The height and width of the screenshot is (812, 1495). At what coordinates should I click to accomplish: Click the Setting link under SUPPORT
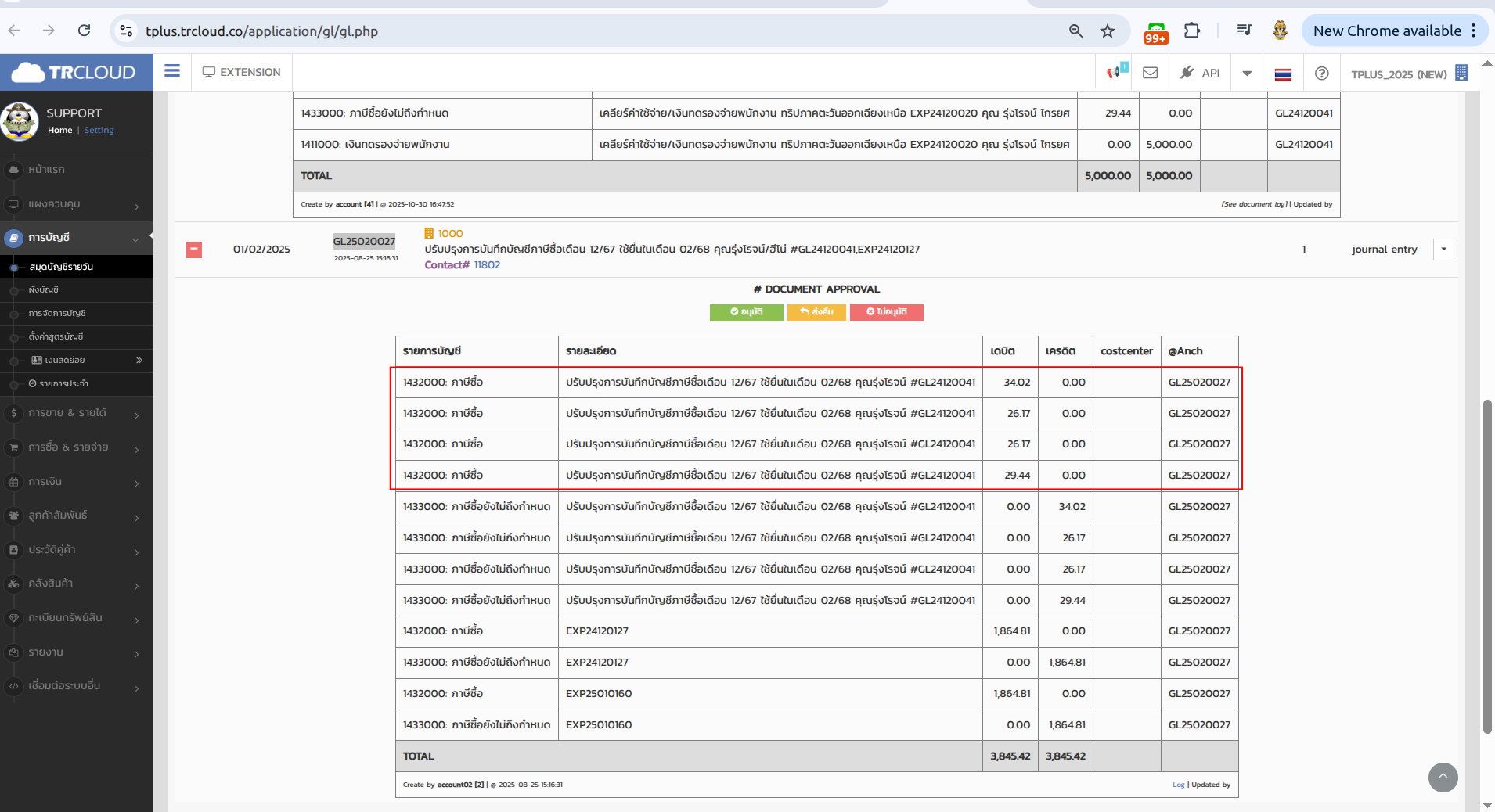pos(99,131)
